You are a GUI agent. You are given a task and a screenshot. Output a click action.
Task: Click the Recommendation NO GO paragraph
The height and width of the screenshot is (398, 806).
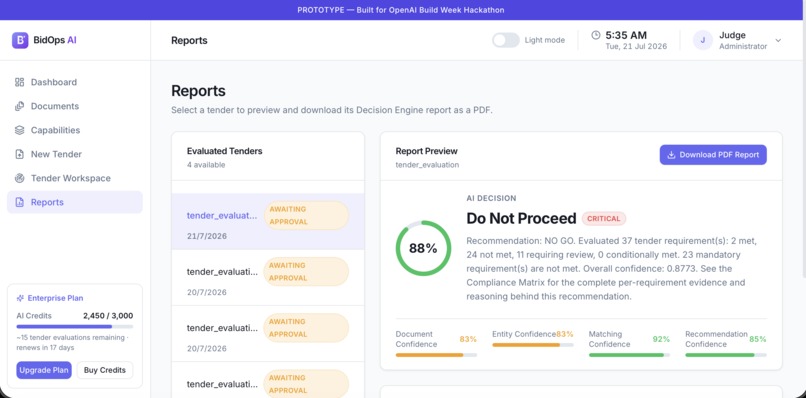point(613,268)
